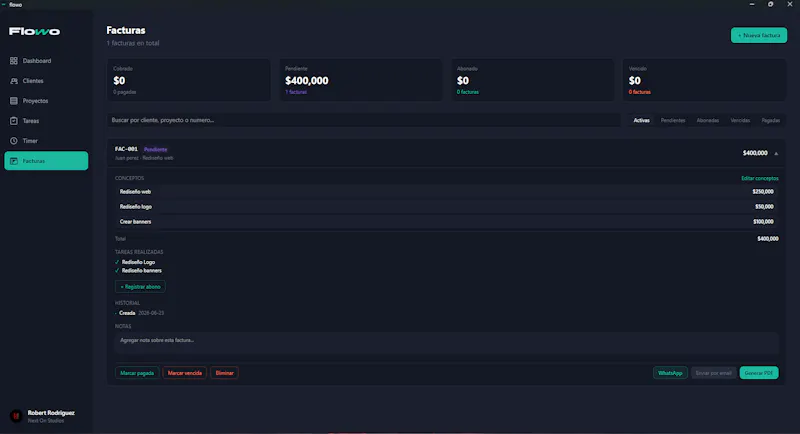Select the Rediseño web concept row
This screenshot has height=434, width=800.
point(446,192)
